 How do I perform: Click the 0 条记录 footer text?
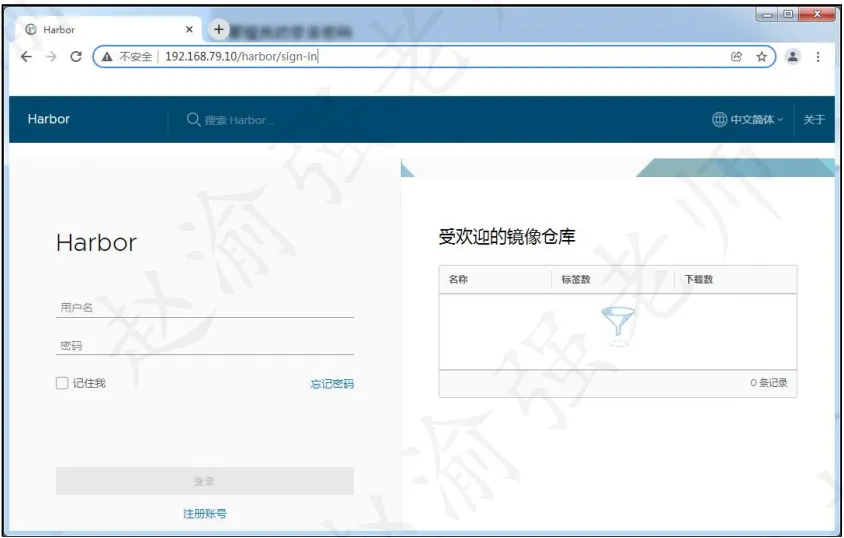tap(769, 383)
